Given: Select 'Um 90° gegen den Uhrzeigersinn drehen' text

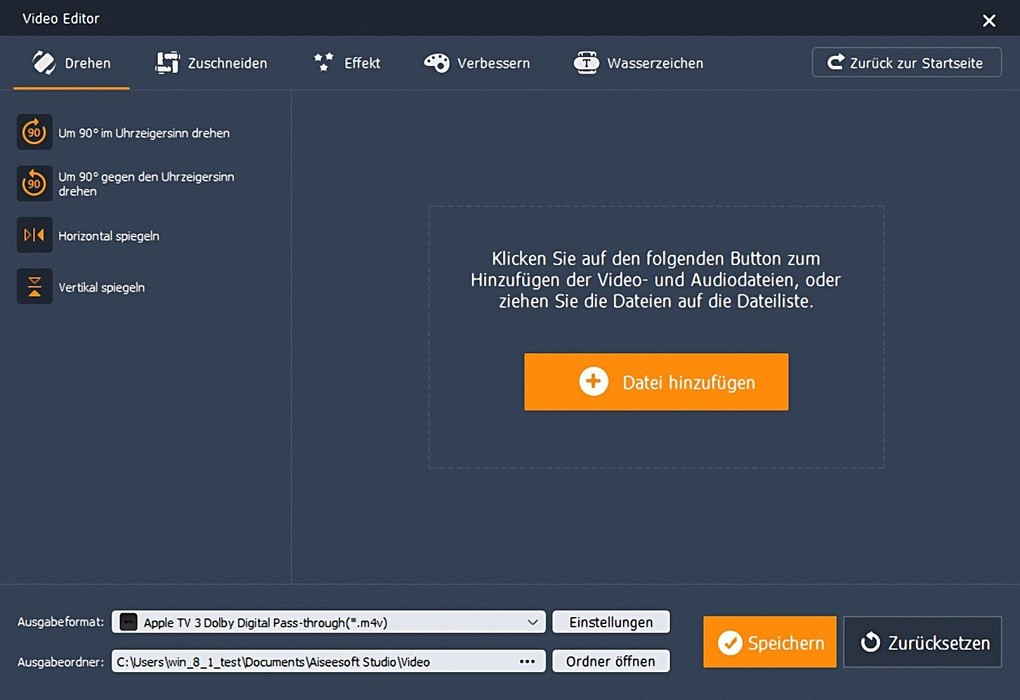Looking at the screenshot, I should coord(146,184).
